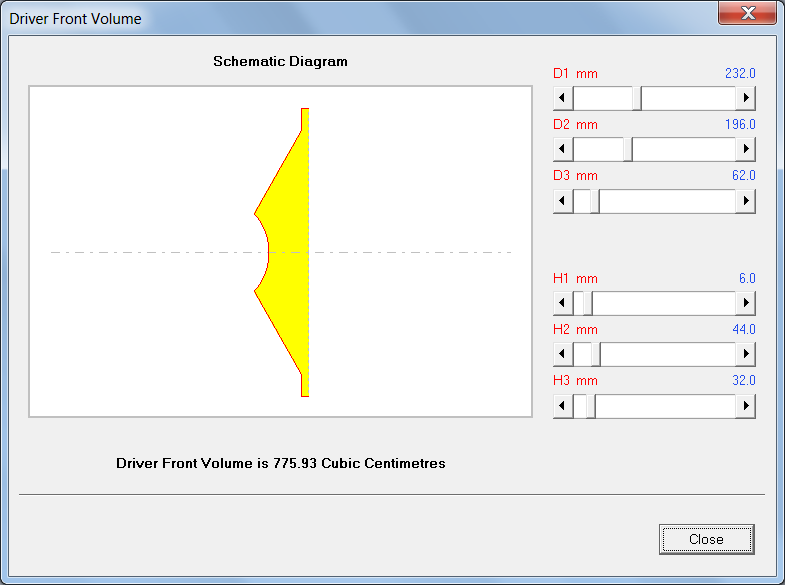Close the Driver Front Volume window

tap(747, 13)
